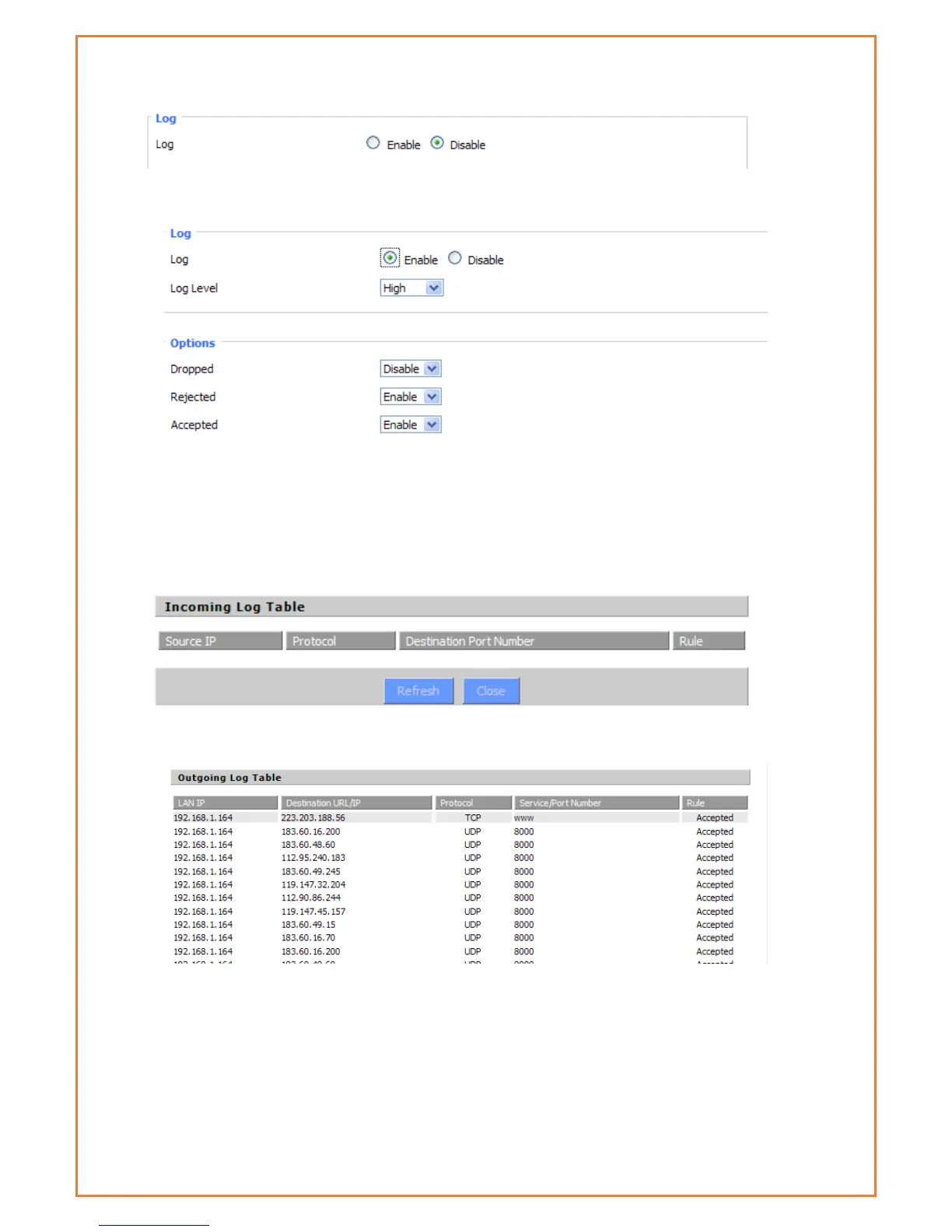
Task: Click the Service/Port Number column header
Action: click(x=597, y=803)
